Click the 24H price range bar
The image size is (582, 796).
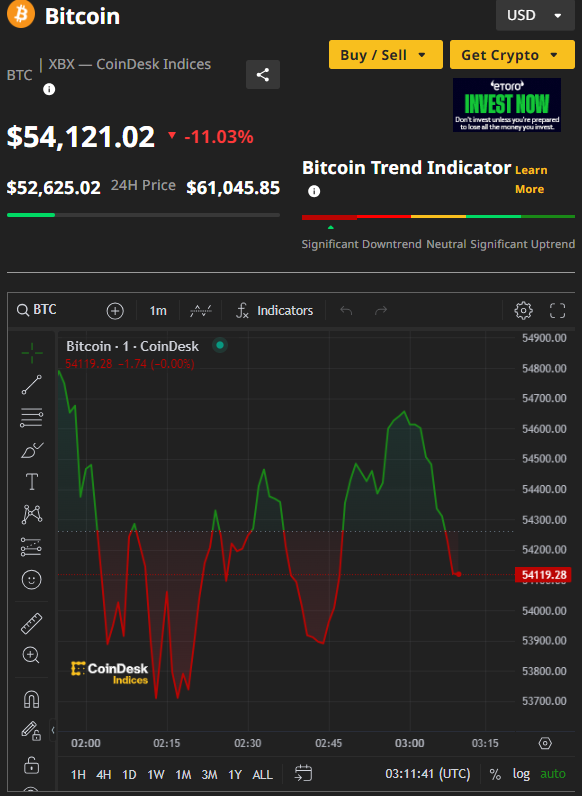(x=143, y=215)
